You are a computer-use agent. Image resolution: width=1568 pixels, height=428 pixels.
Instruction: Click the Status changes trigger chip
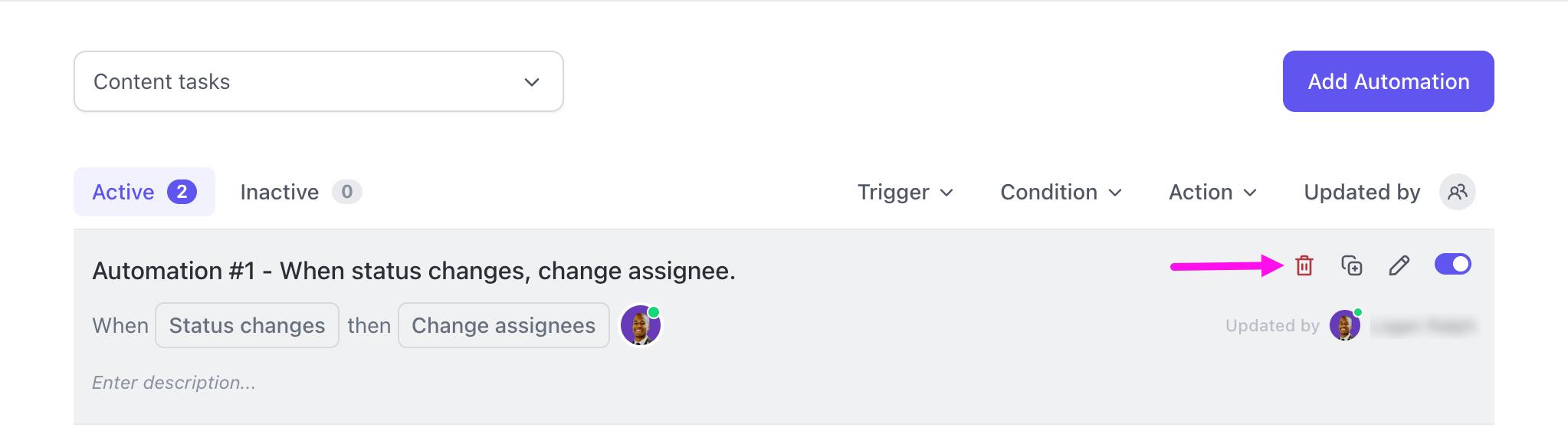click(x=247, y=326)
